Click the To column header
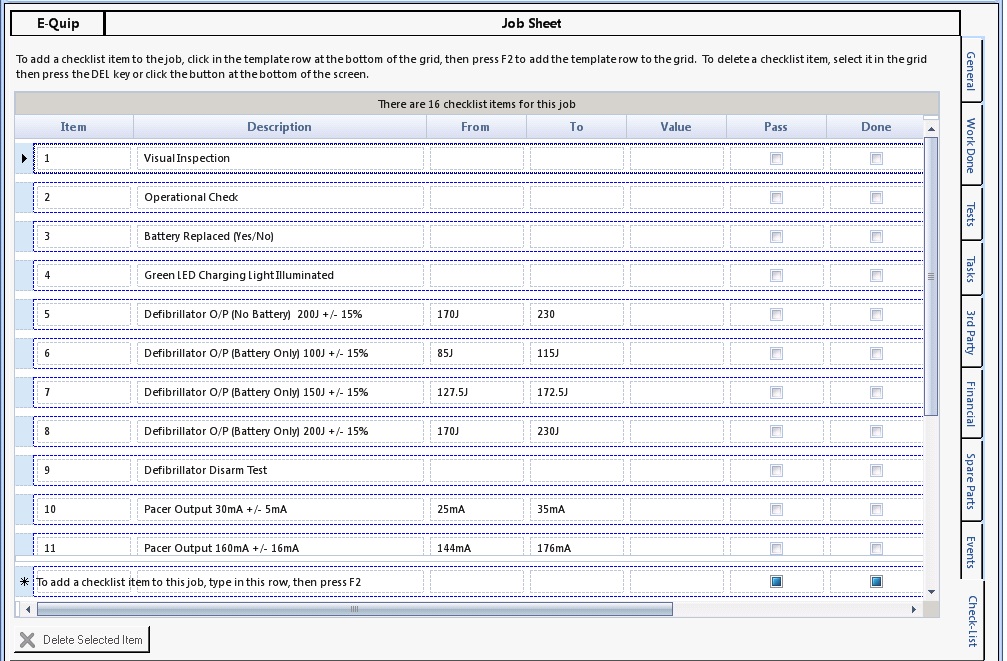This screenshot has height=661, width=1007. pos(576,127)
